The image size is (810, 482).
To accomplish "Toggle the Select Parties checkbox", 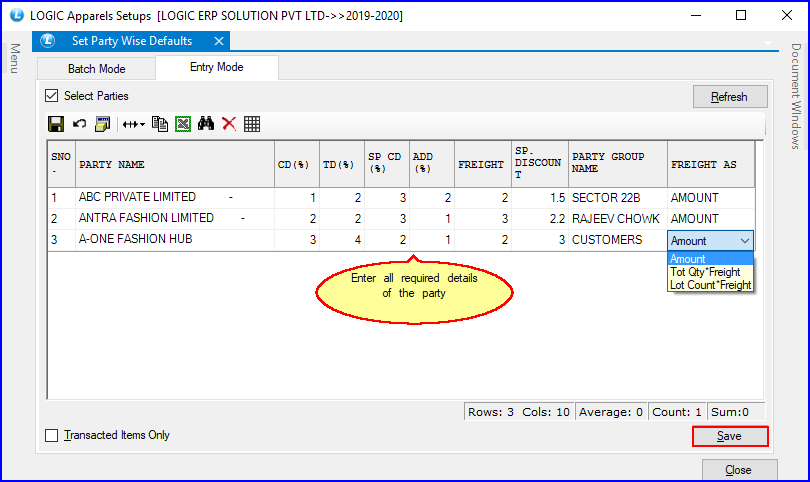I will (x=52, y=96).
